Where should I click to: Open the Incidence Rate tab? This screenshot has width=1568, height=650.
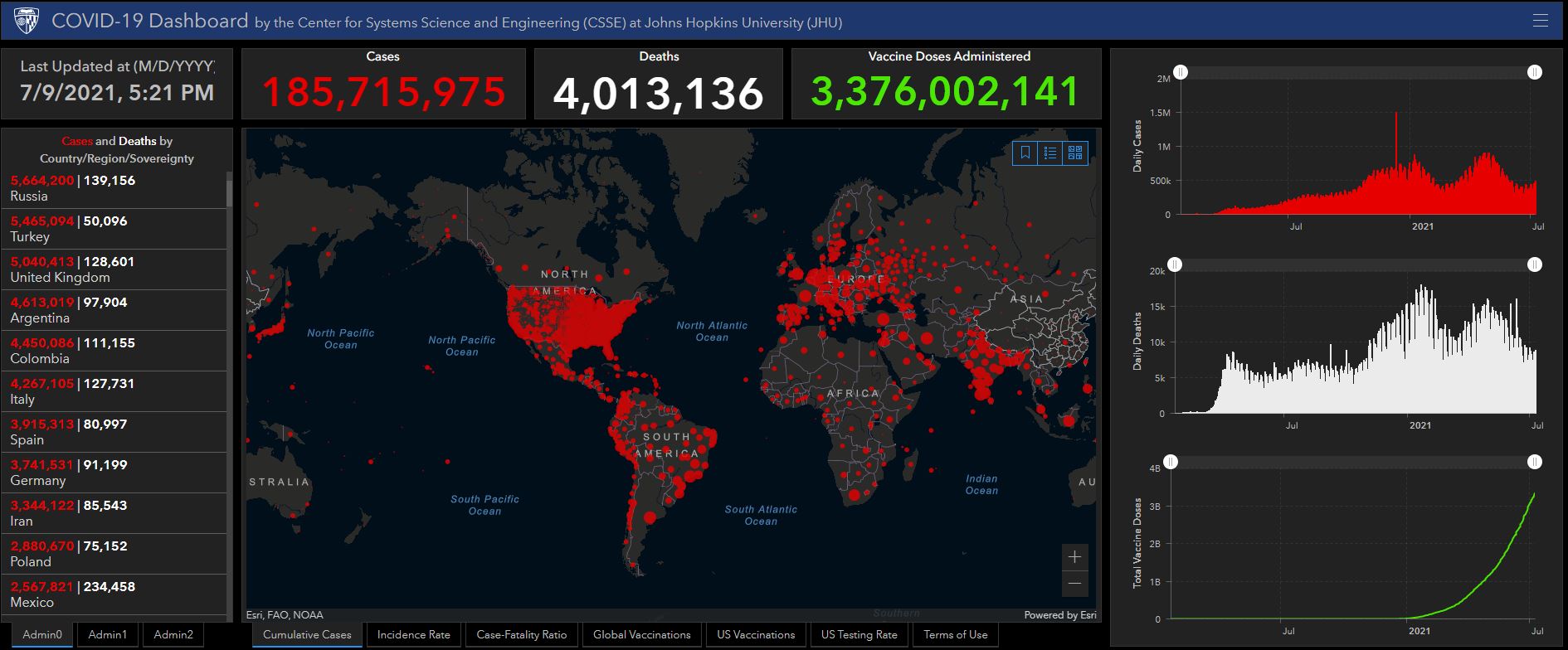tap(413, 635)
